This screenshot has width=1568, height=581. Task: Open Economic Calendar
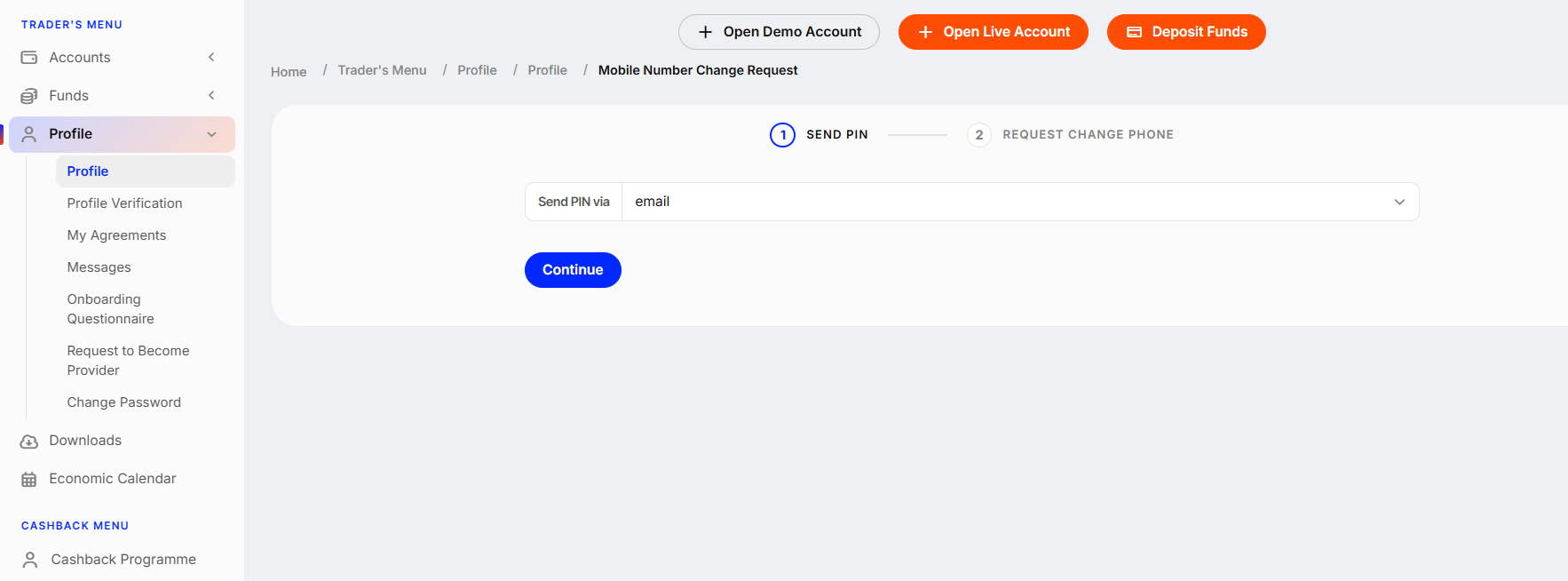tap(113, 479)
